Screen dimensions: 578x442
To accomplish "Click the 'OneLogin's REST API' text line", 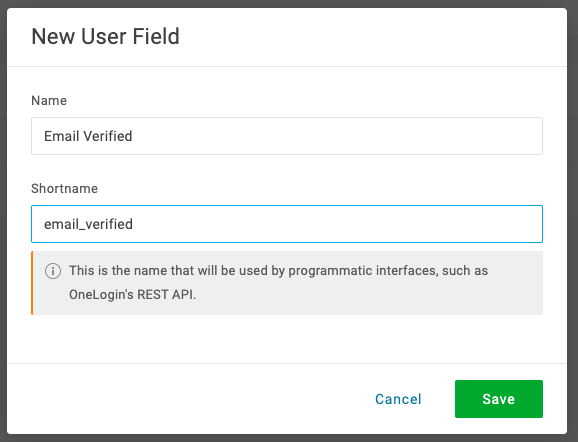I will 133,295.
